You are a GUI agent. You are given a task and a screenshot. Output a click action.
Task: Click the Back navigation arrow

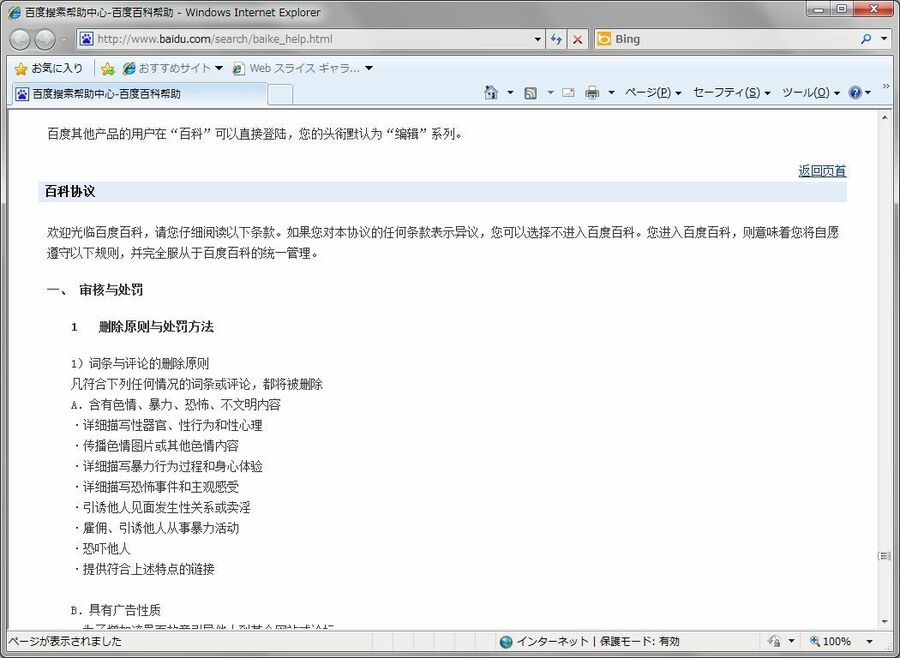(20, 40)
